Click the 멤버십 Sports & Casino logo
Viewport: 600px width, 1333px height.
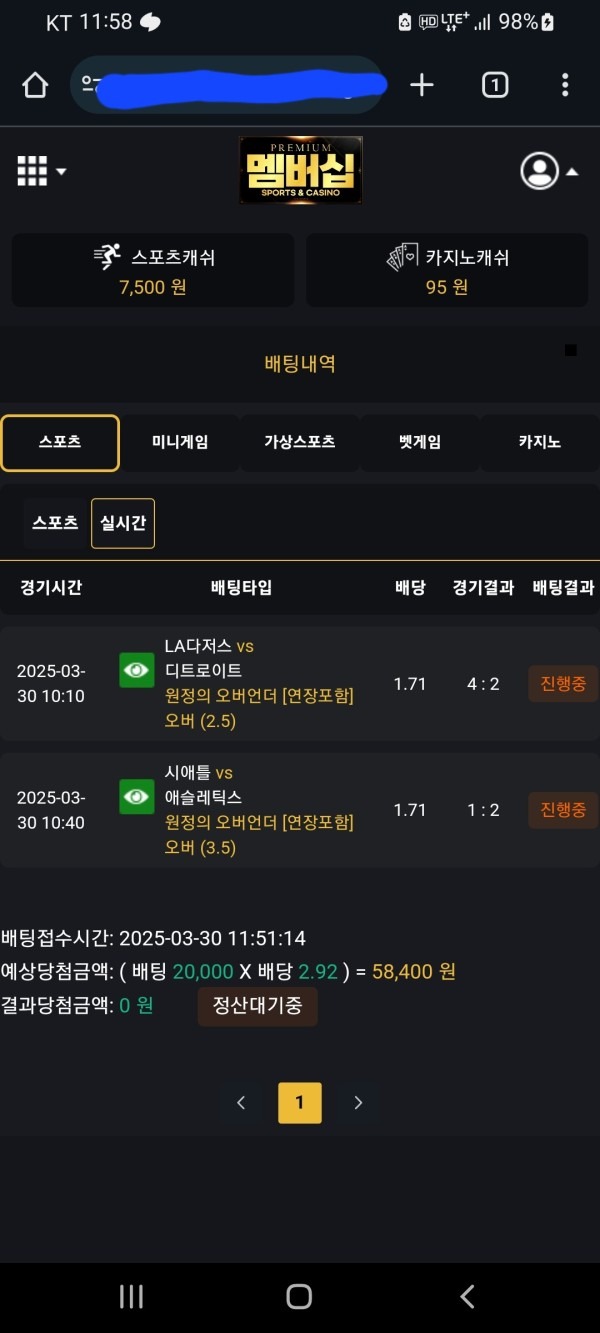coord(300,170)
